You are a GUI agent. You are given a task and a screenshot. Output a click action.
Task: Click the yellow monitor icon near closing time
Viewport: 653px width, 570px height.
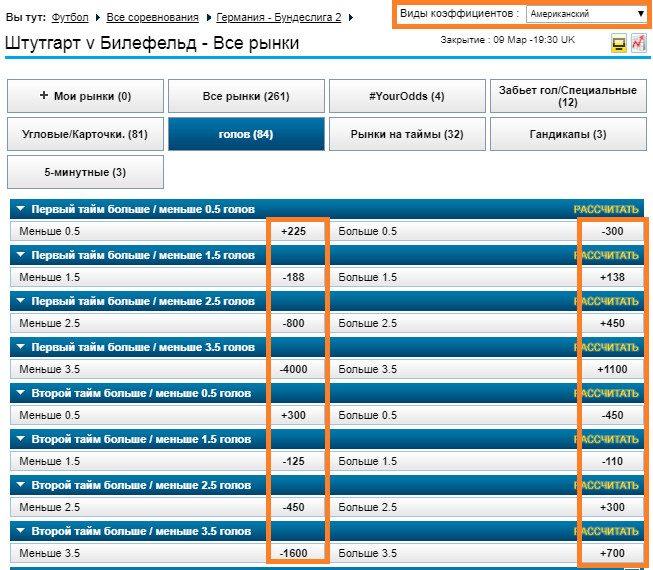click(x=619, y=44)
